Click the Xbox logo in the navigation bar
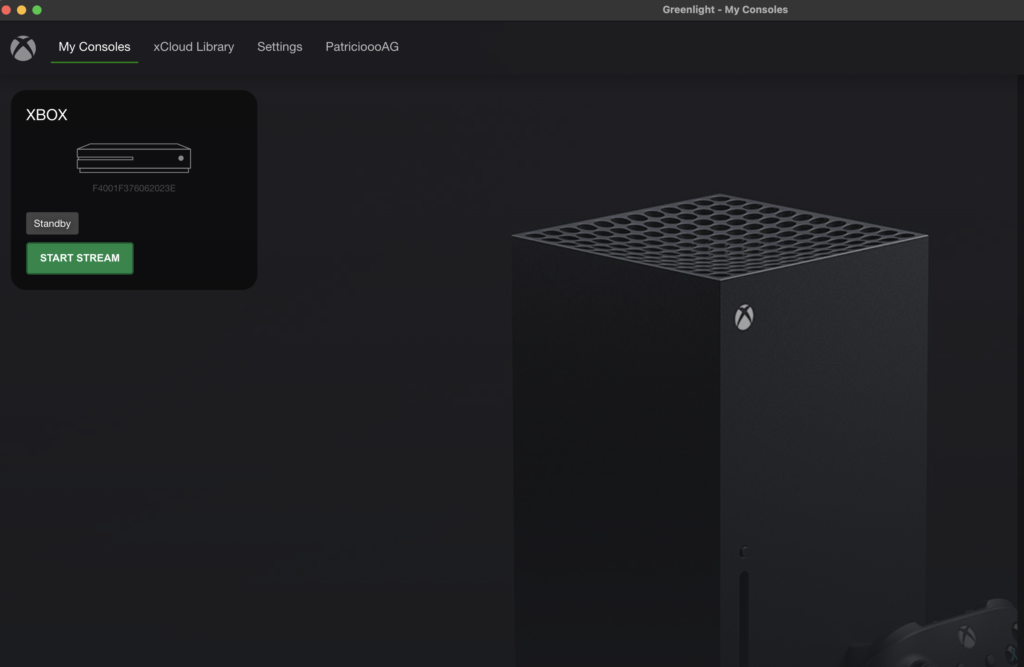 click(x=23, y=48)
